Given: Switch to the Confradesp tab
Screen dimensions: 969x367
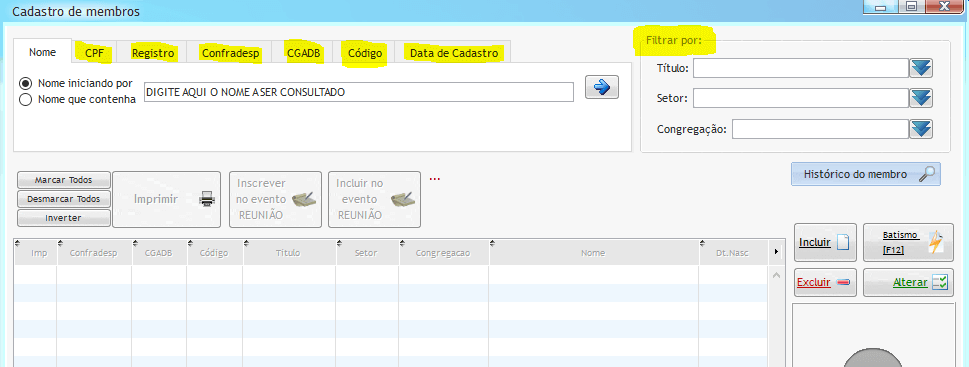Looking at the screenshot, I should [231, 53].
